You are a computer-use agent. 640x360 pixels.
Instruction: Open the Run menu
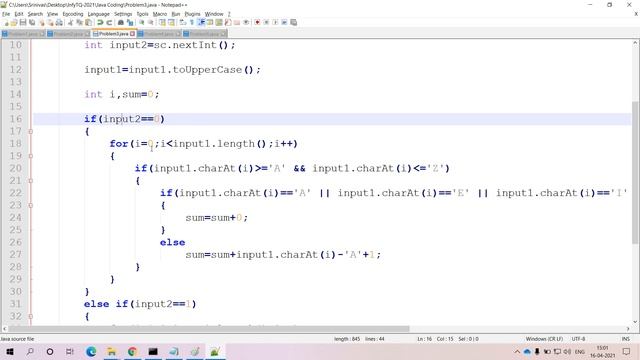pyautogui.click(x=176, y=14)
